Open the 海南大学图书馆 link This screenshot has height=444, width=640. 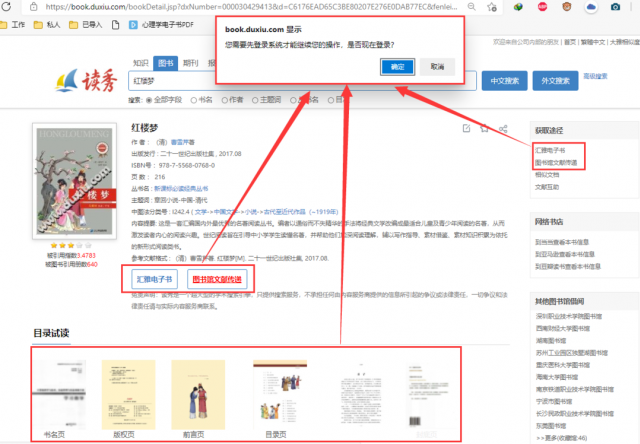tap(557, 377)
